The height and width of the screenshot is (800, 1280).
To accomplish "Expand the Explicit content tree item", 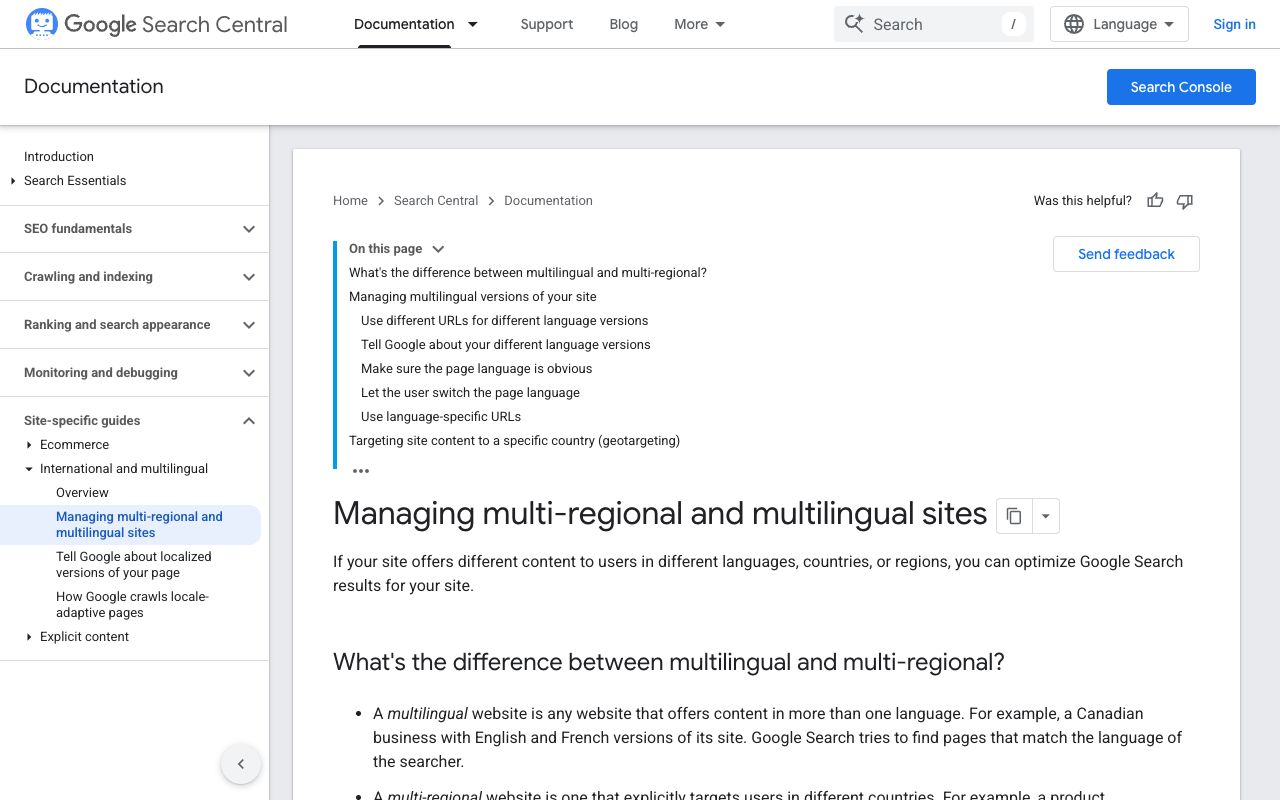I will pos(30,637).
